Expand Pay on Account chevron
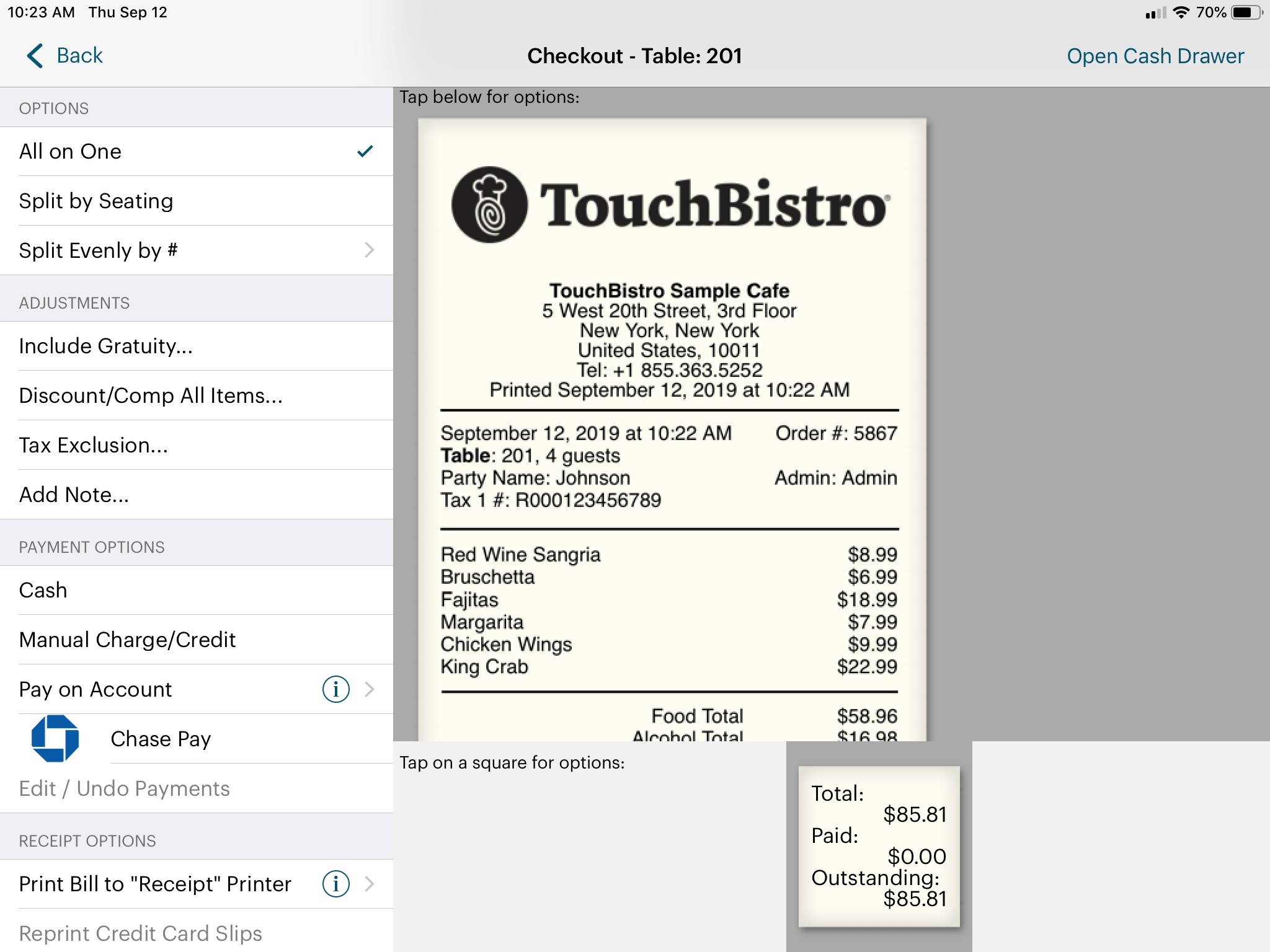1270x952 pixels. tap(371, 689)
